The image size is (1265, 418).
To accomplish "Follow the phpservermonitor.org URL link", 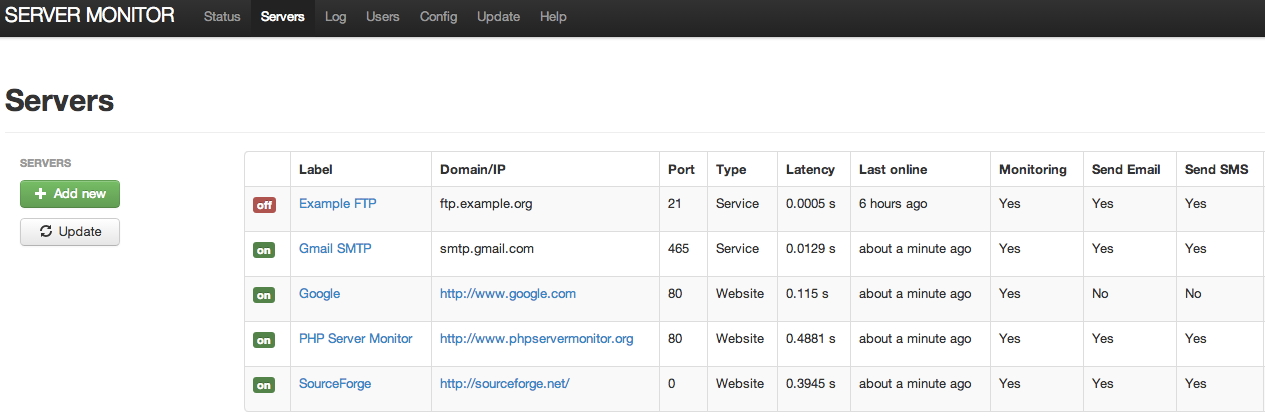I will click(537, 338).
